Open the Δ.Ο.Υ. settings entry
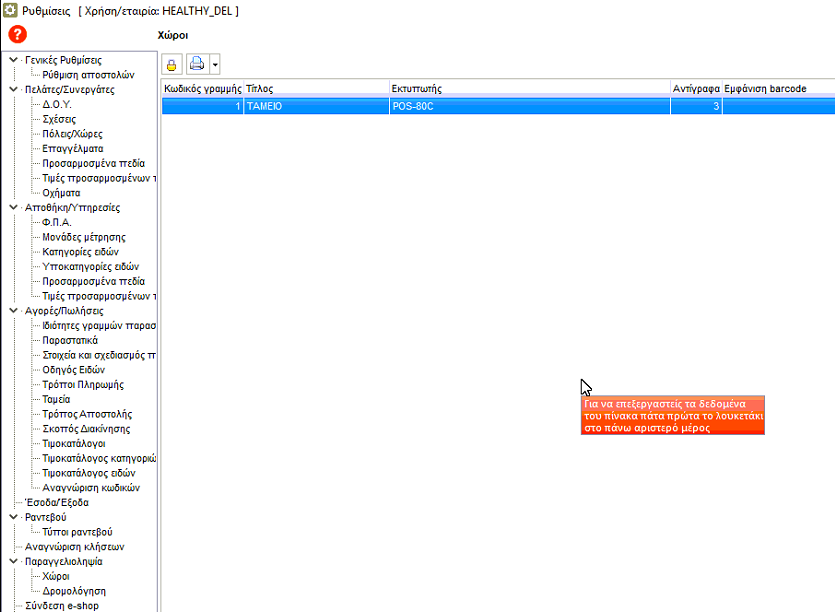The height and width of the screenshot is (612, 835). pos(56,104)
